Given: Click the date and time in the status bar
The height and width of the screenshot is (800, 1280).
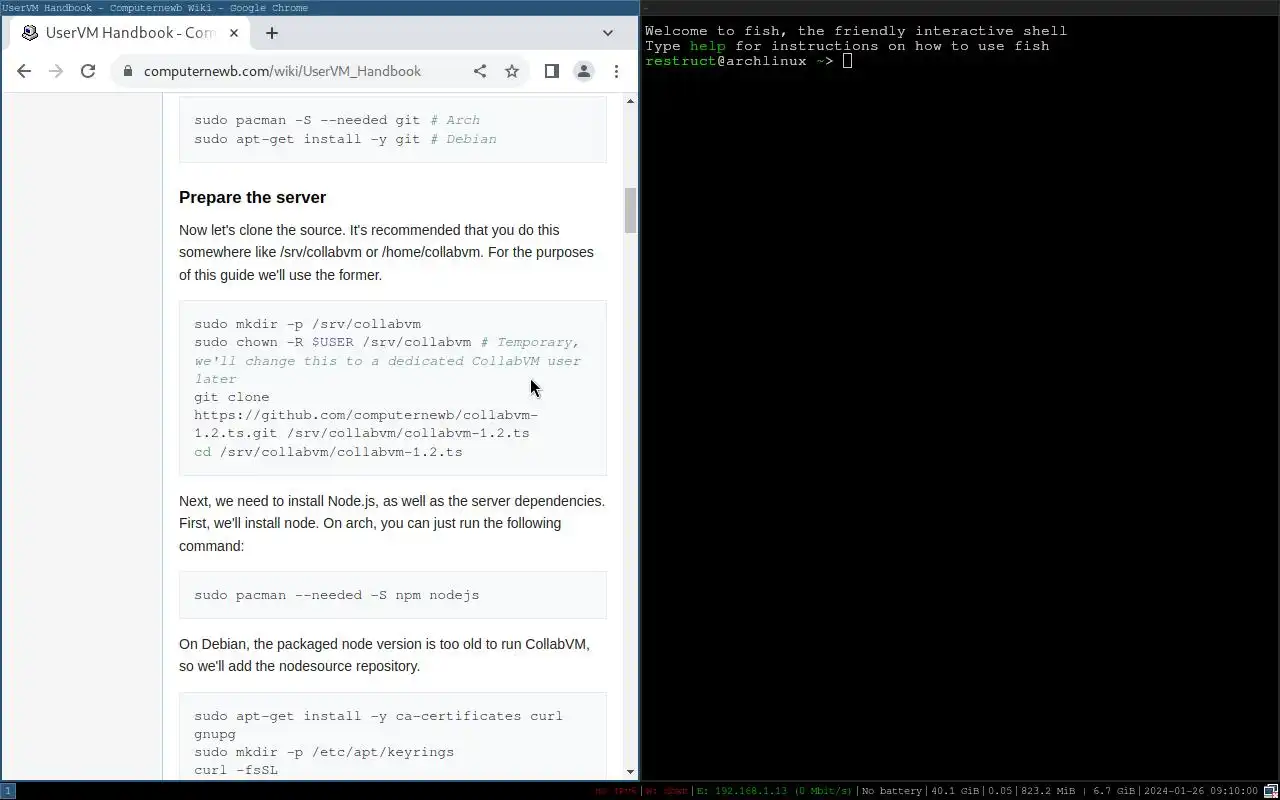Looking at the screenshot, I should click(x=1201, y=791).
